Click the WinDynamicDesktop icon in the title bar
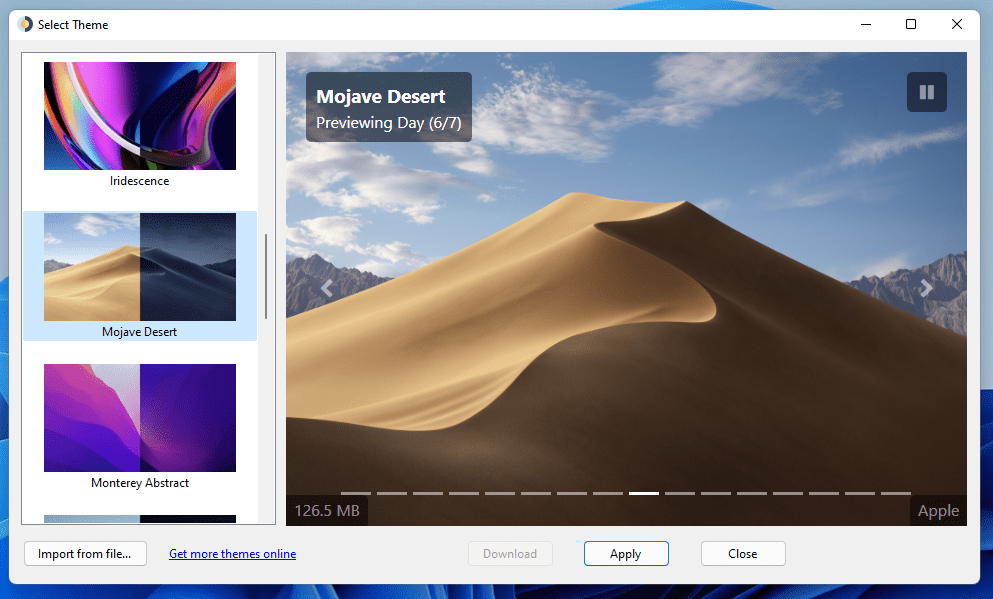This screenshot has height=599, width=993. [x=25, y=24]
